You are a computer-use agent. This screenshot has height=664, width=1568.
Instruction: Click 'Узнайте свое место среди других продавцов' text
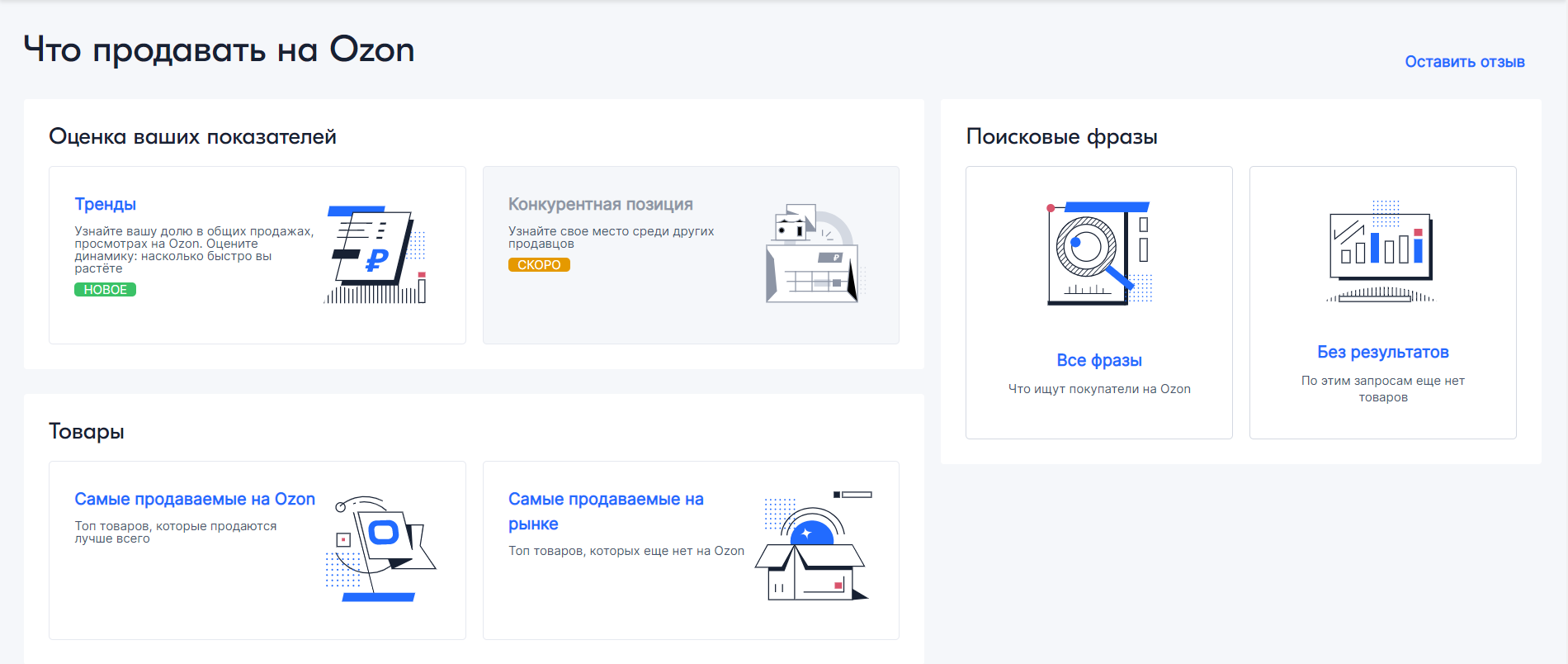click(x=612, y=237)
